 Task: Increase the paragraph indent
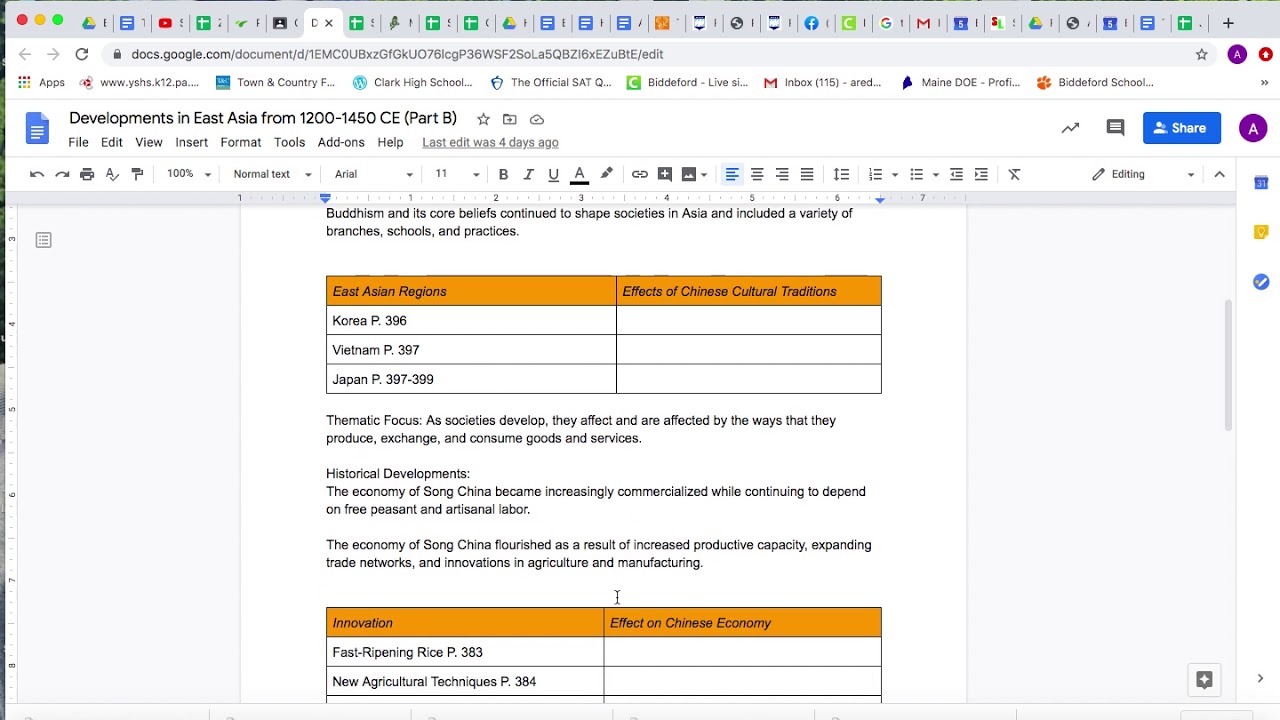pyautogui.click(x=981, y=174)
